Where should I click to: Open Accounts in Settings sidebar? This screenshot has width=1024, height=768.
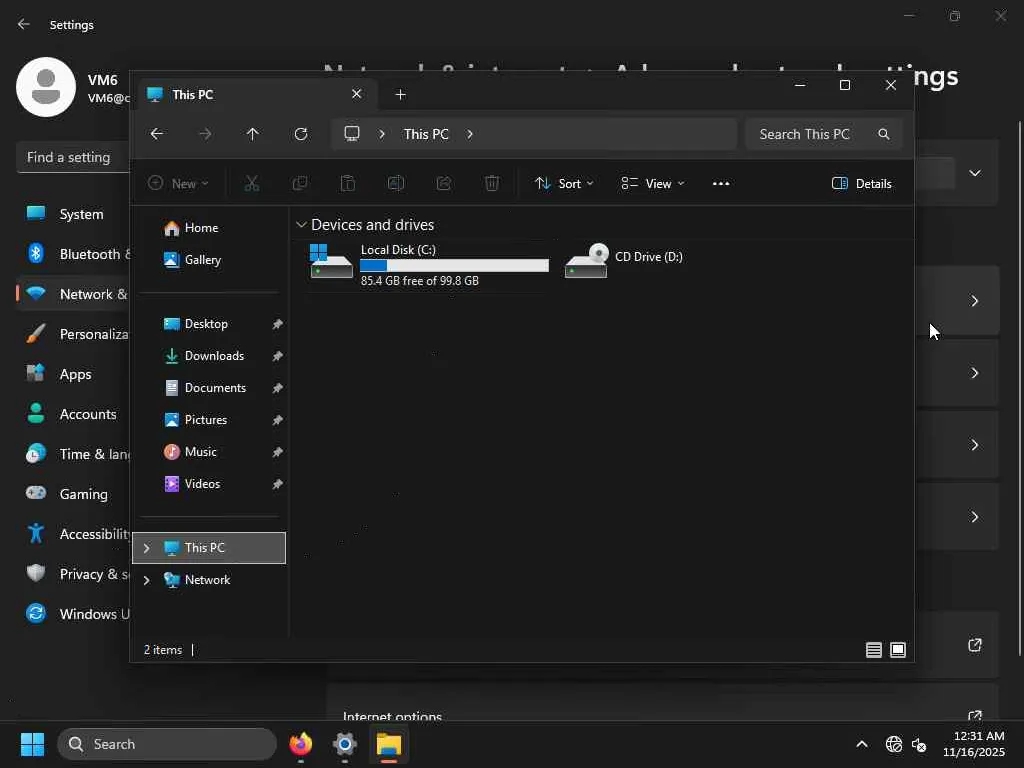(73, 414)
